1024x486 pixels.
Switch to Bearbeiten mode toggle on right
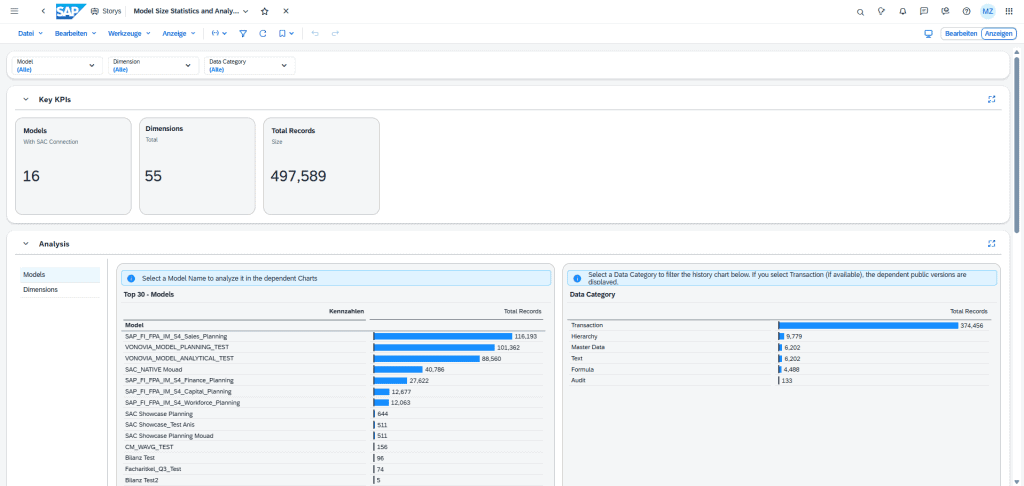(961, 33)
